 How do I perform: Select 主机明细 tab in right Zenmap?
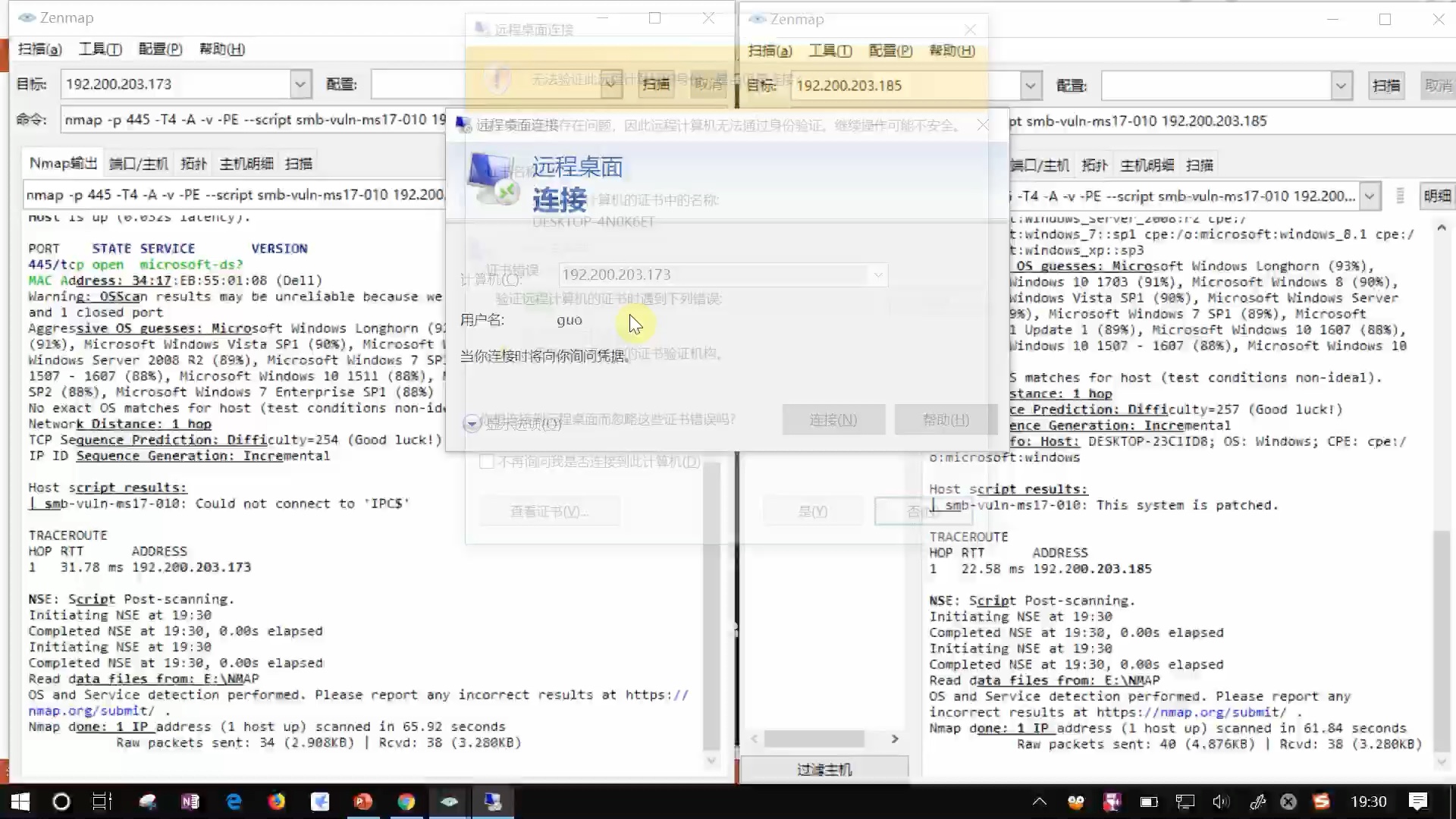tap(1147, 165)
